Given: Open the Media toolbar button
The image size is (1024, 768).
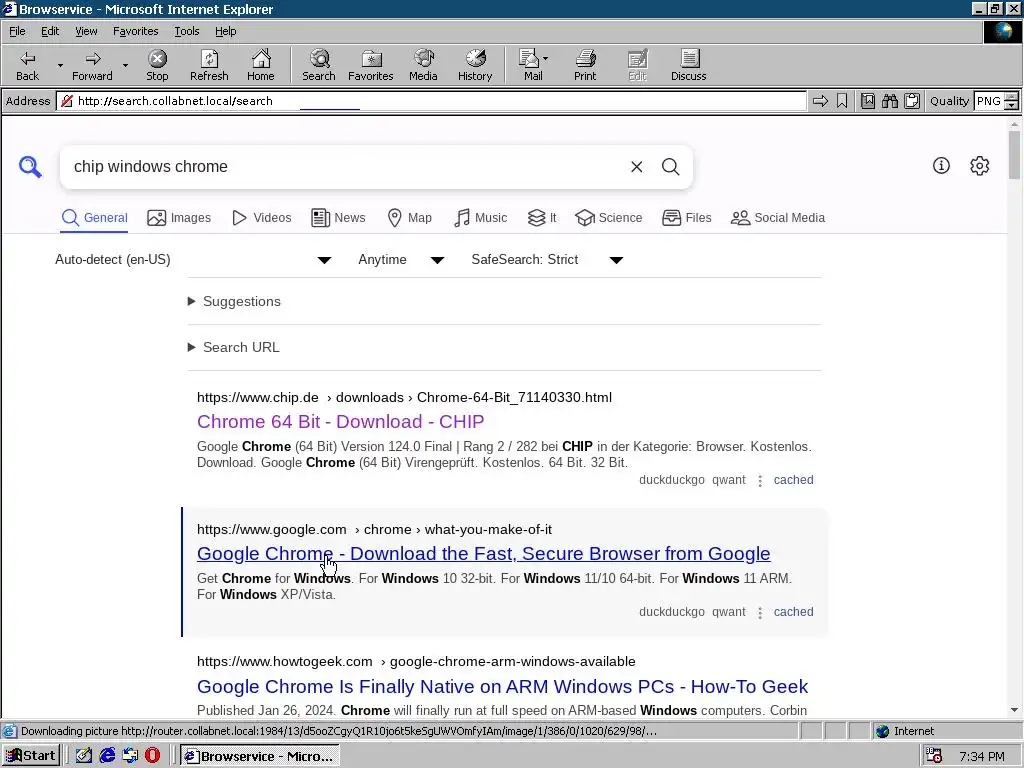Looking at the screenshot, I should click(x=423, y=65).
